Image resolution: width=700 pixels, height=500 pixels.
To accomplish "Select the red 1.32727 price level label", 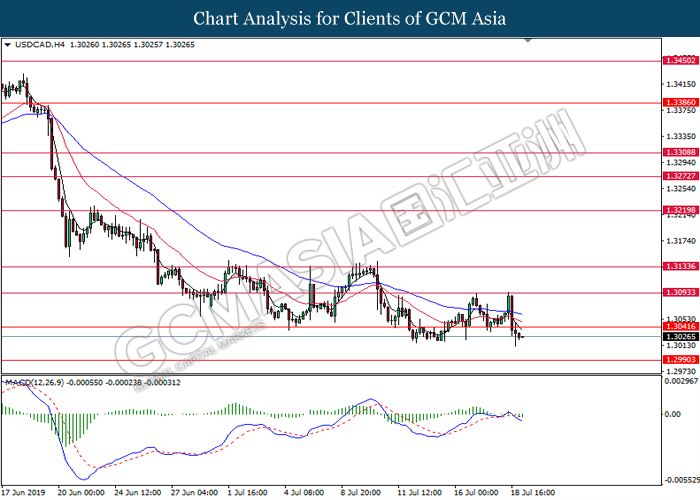I will pyautogui.click(x=680, y=176).
